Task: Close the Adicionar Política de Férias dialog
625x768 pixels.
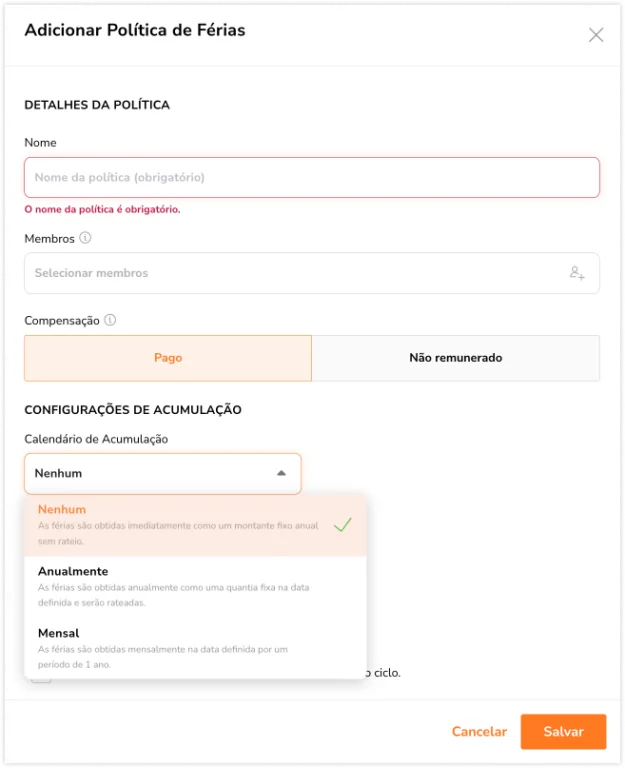Action: tap(596, 35)
